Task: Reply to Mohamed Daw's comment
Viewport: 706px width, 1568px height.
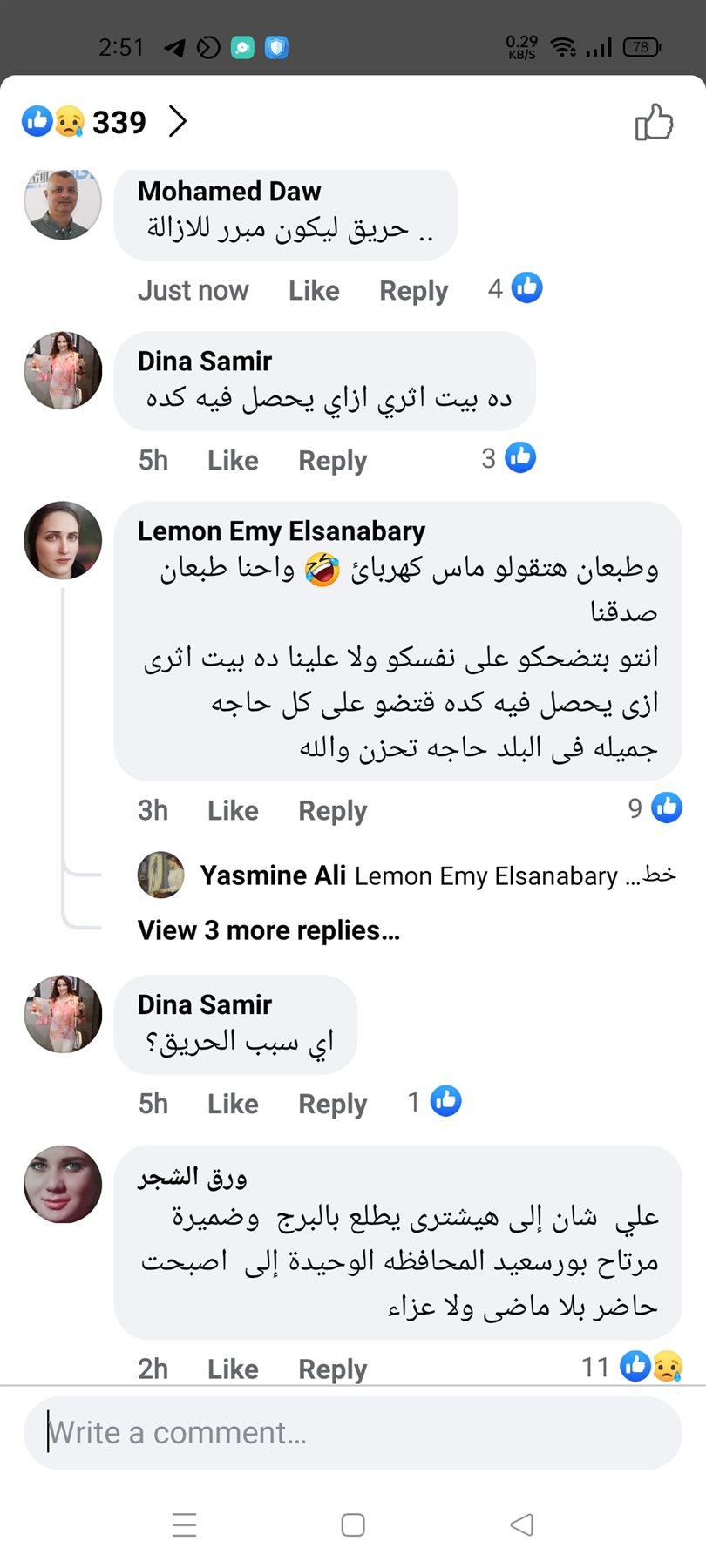Action: (413, 290)
